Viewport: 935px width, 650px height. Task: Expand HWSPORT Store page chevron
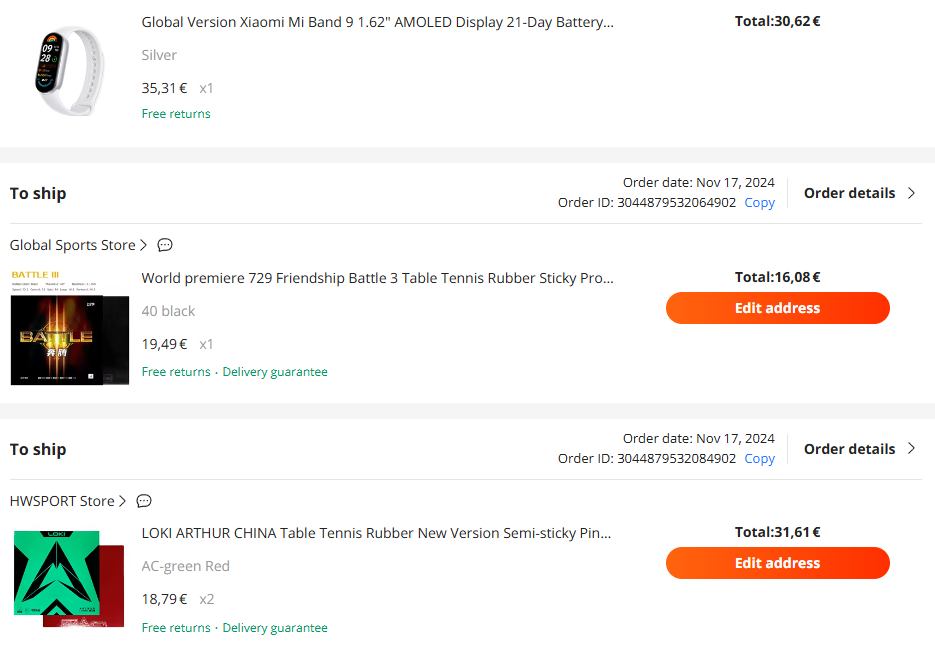click(x=122, y=501)
